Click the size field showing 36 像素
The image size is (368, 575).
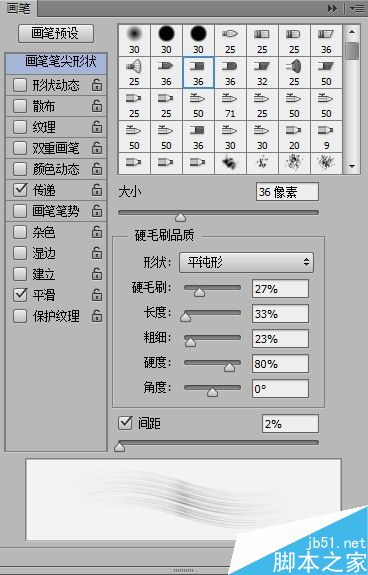pyautogui.click(x=287, y=192)
